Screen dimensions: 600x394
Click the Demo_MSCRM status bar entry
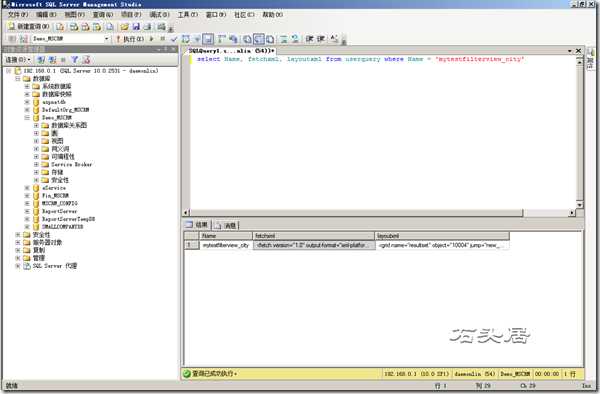tap(515, 374)
